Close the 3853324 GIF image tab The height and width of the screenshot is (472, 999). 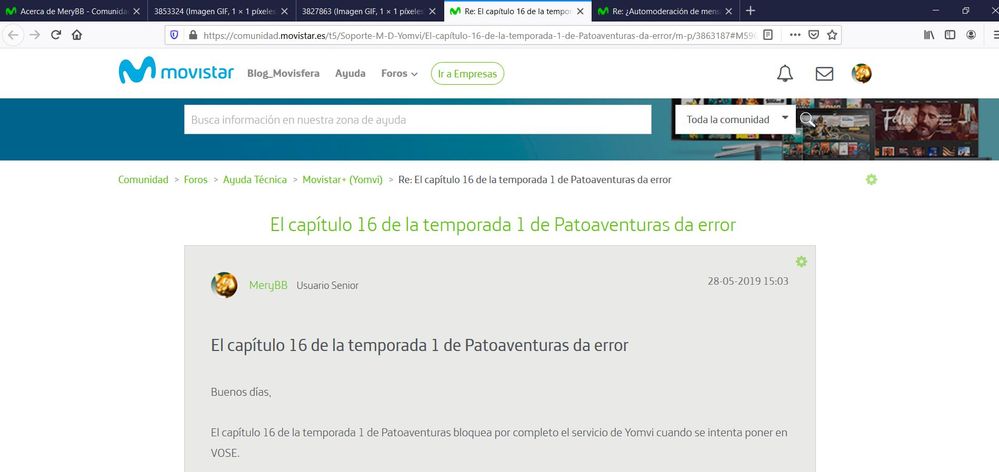284,11
